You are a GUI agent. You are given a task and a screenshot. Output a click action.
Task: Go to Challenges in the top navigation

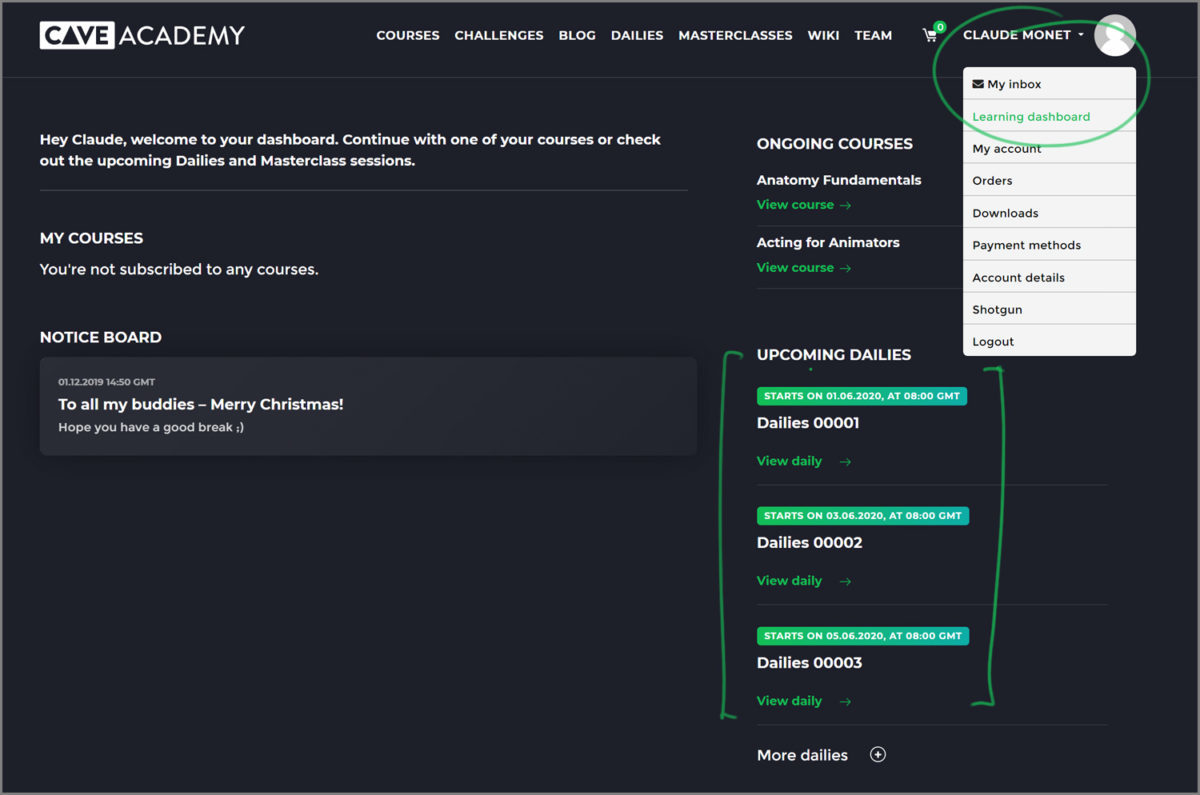pos(499,35)
